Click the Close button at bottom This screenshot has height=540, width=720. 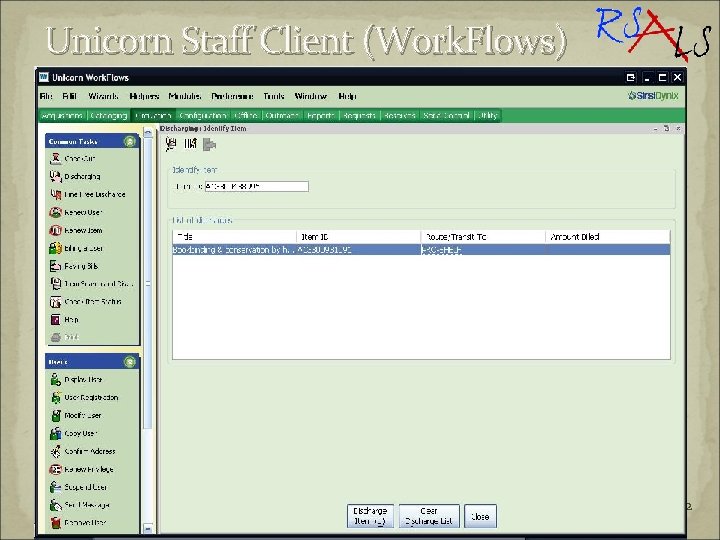(x=480, y=516)
